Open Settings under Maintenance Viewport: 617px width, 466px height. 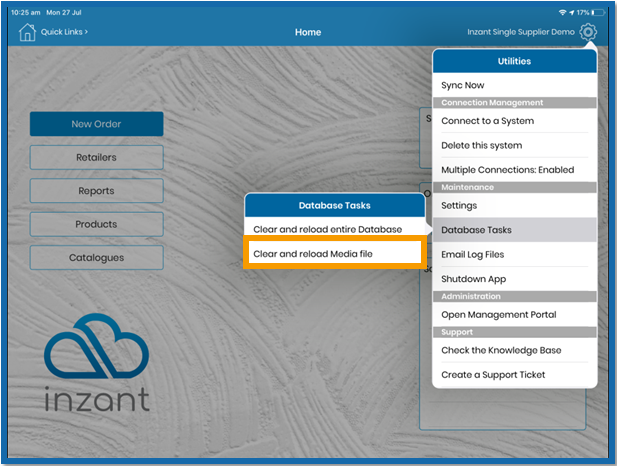click(x=515, y=205)
